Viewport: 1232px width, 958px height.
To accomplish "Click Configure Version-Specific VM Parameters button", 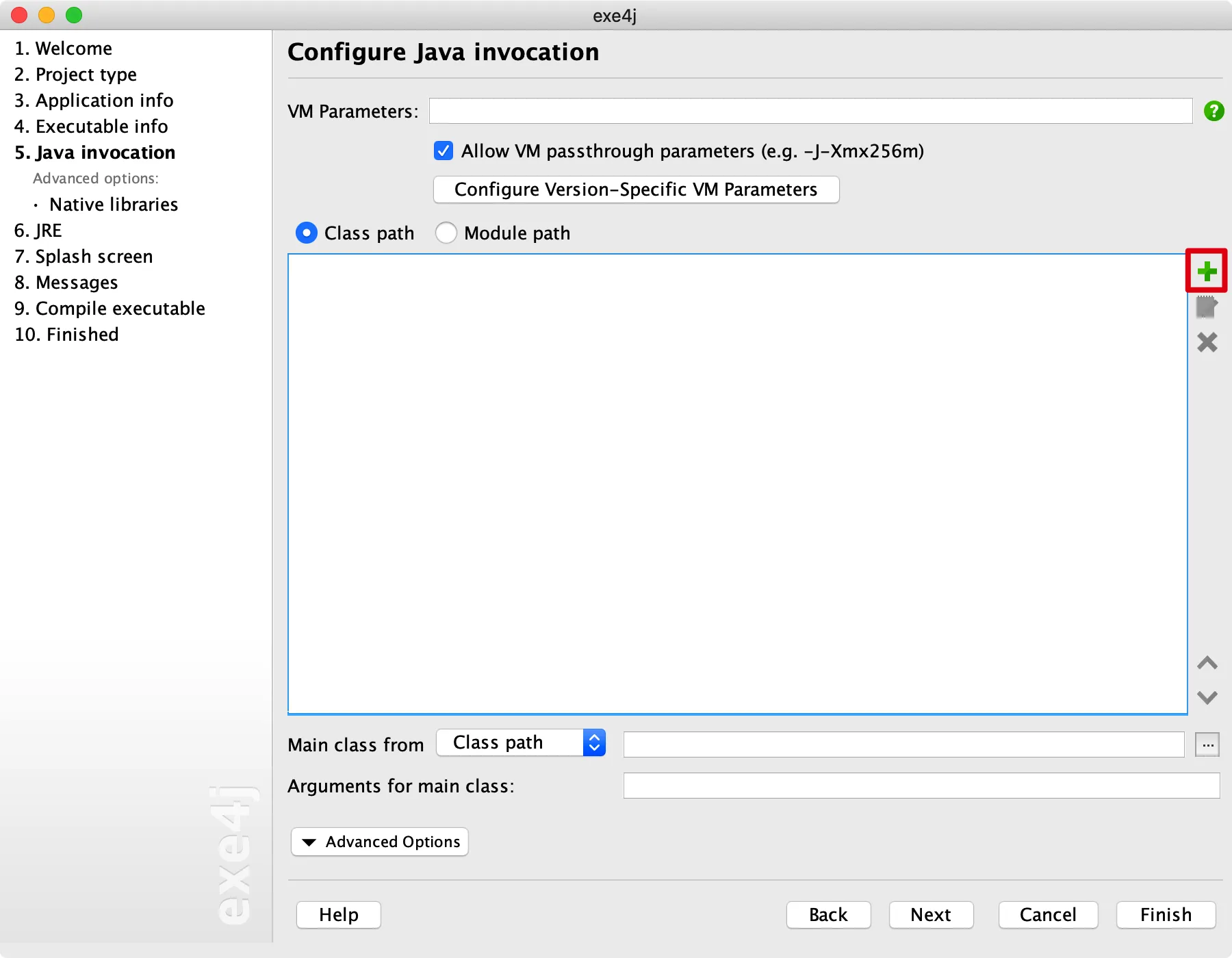I will (x=637, y=190).
